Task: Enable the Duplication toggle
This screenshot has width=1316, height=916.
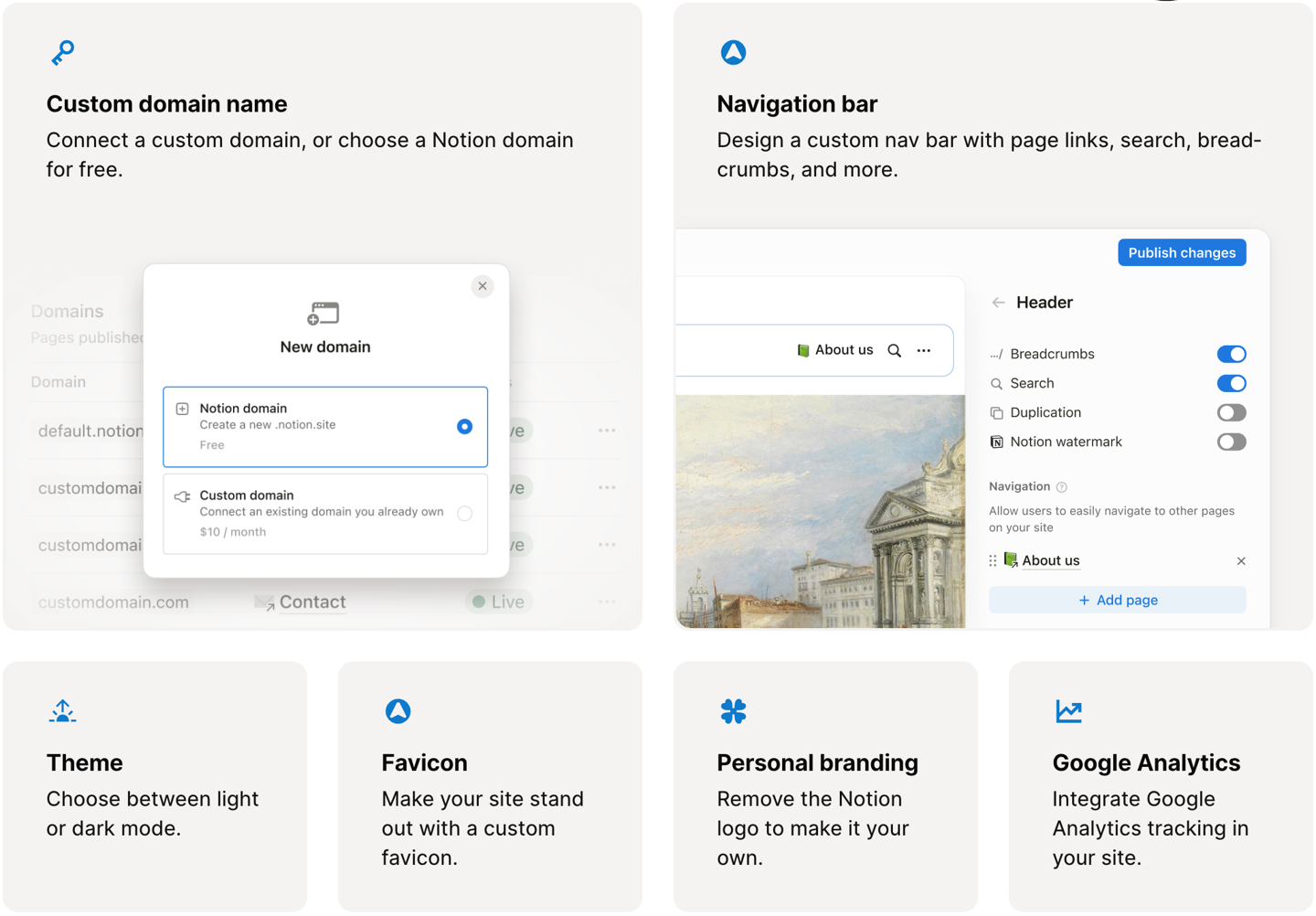Action: click(1231, 412)
